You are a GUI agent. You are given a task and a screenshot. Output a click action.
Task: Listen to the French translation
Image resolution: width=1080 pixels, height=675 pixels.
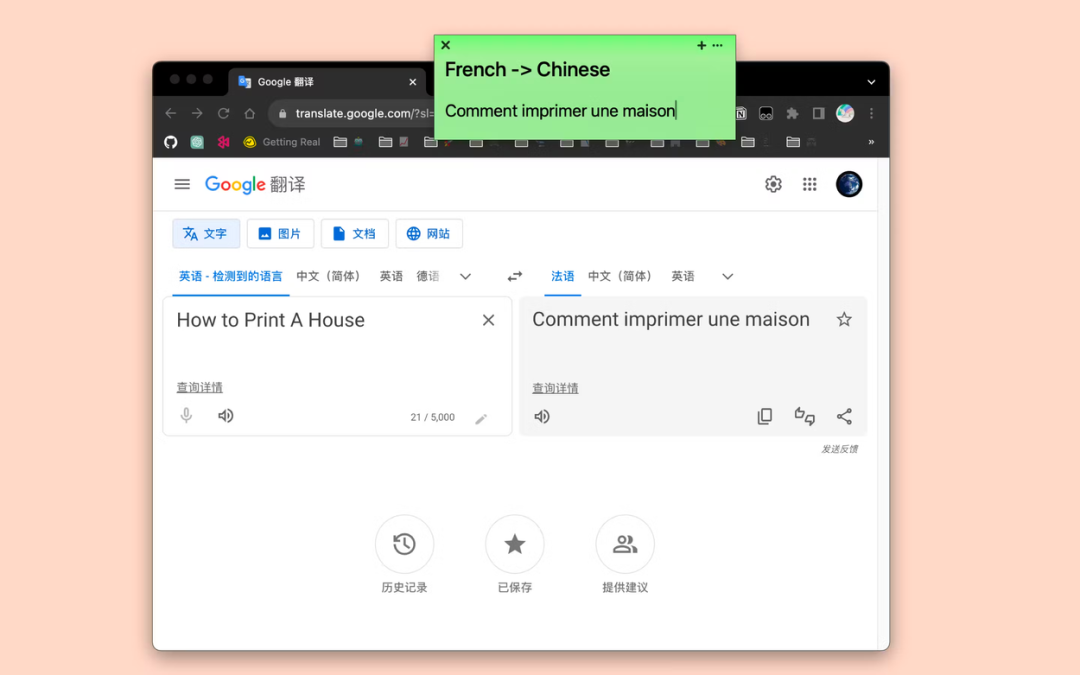(542, 416)
